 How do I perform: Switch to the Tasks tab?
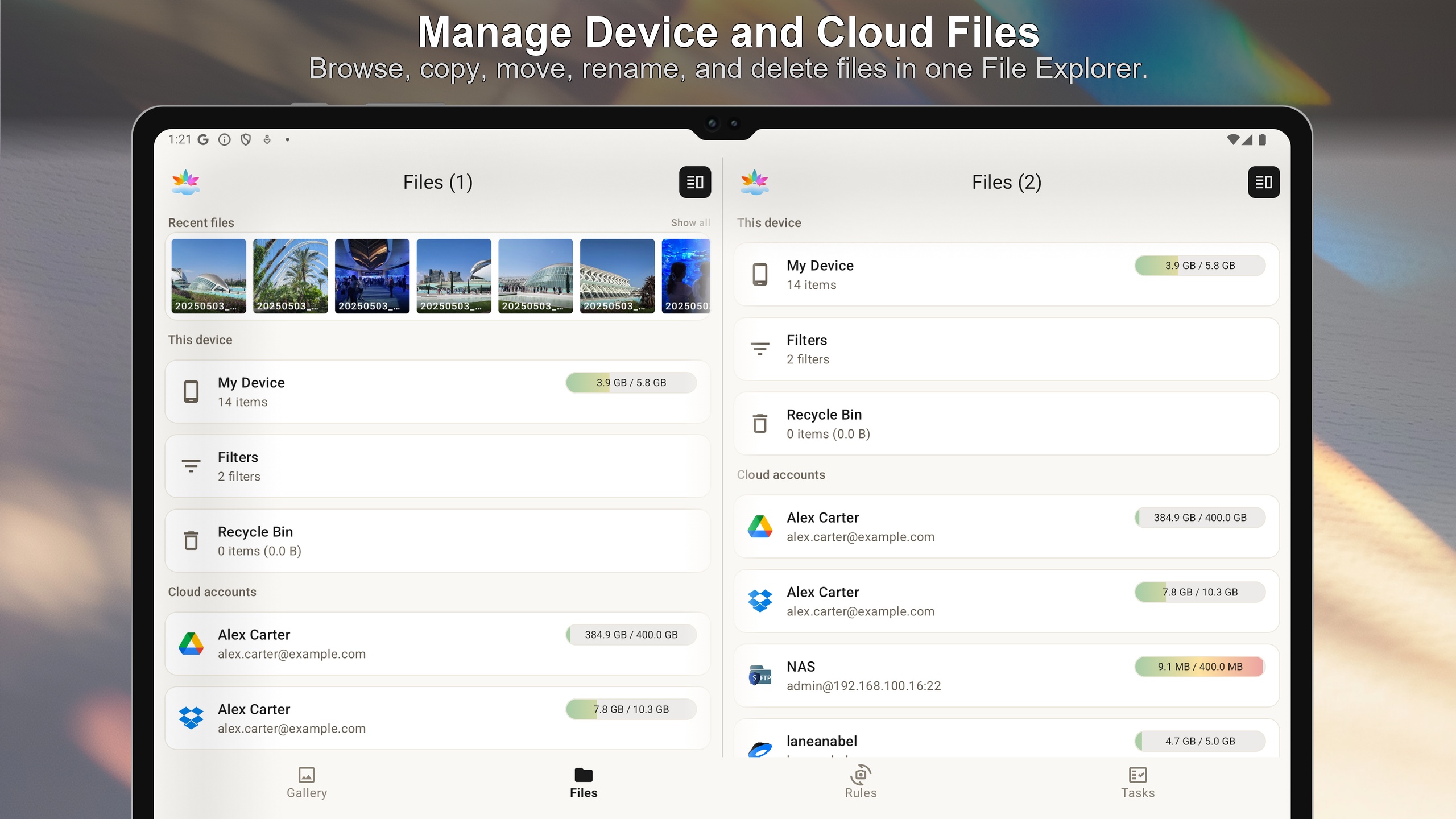click(1137, 783)
